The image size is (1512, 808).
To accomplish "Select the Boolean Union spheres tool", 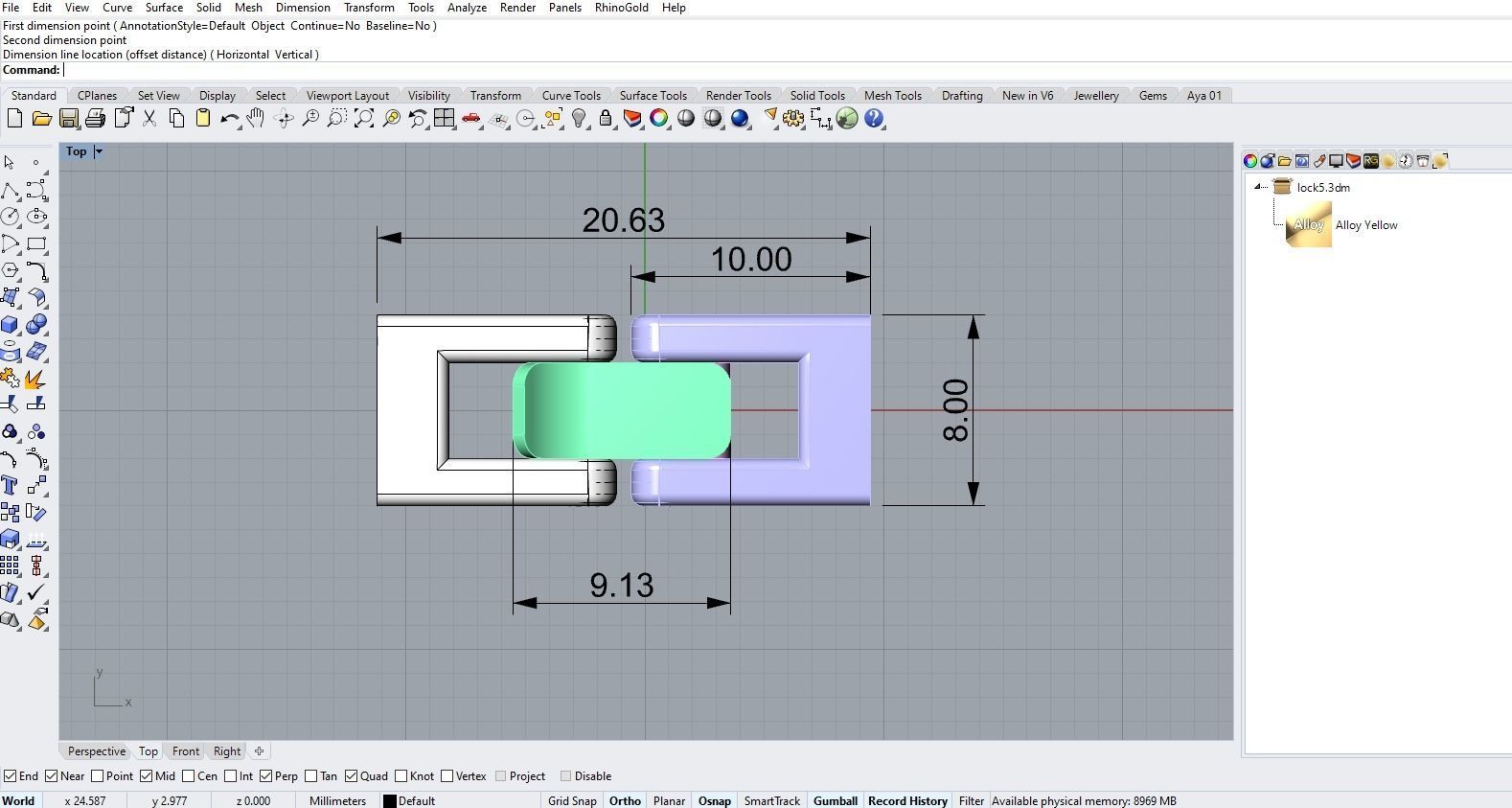I will pyautogui.click(x=36, y=324).
